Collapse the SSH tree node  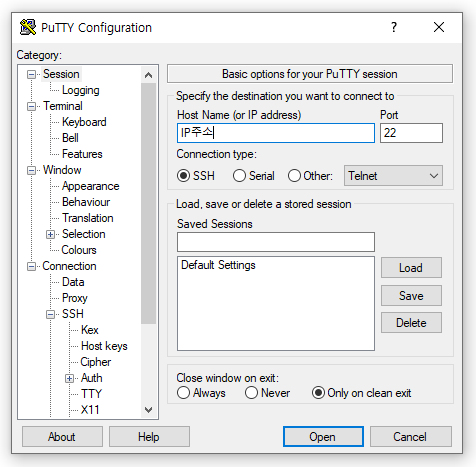click(x=50, y=314)
